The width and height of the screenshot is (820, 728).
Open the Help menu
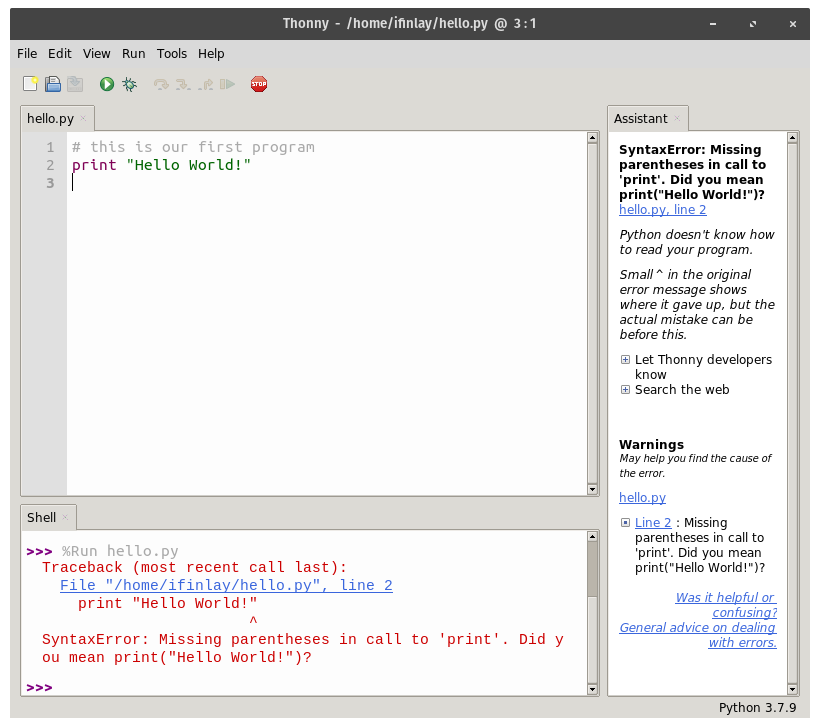tap(211, 53)
